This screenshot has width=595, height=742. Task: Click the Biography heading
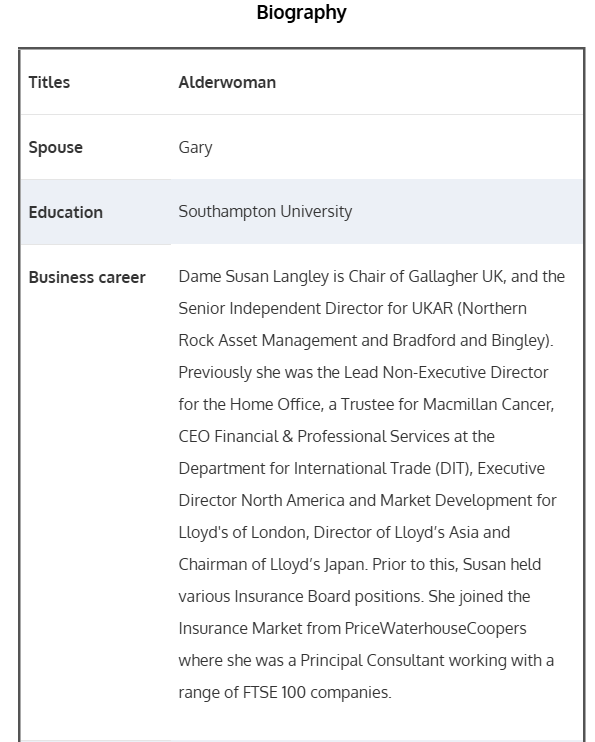(301, 13)
